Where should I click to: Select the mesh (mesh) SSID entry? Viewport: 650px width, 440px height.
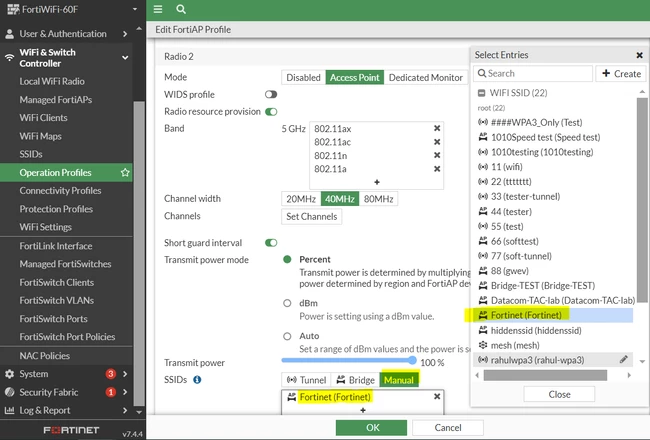(553, 345)
